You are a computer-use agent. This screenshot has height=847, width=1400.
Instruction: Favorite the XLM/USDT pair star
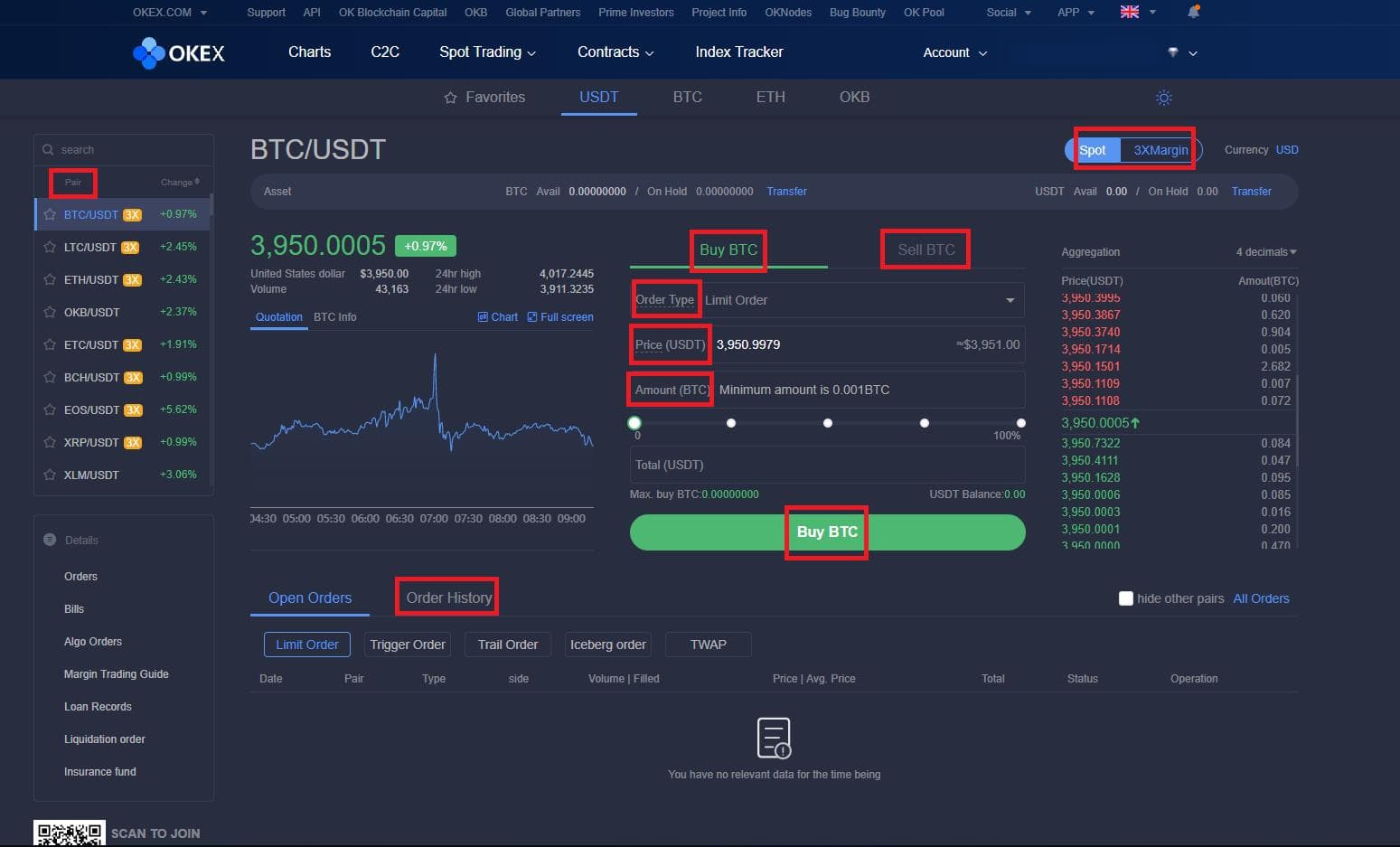50,475
